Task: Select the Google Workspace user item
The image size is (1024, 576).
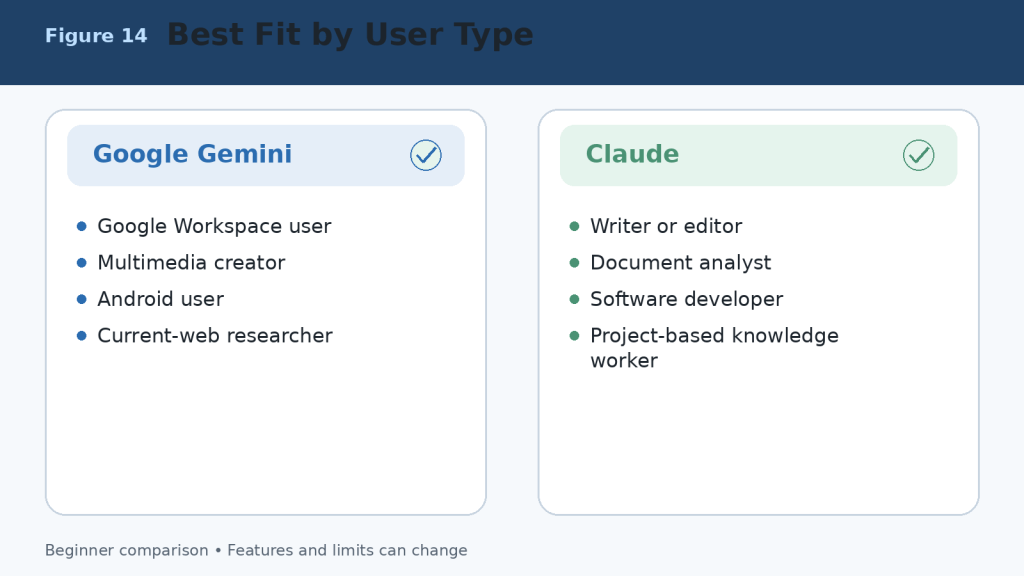Action: coord(214,226)
